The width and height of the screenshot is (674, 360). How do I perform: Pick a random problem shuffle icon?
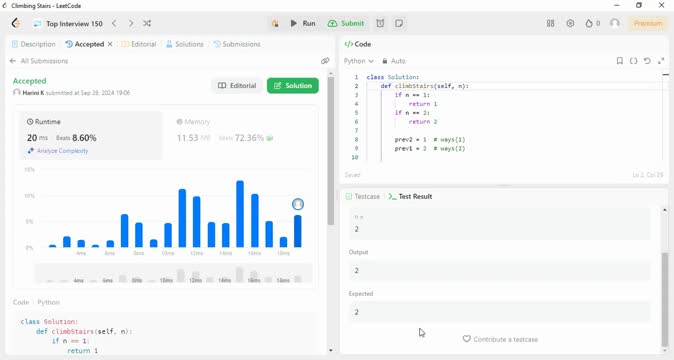(x=147, y=23)
